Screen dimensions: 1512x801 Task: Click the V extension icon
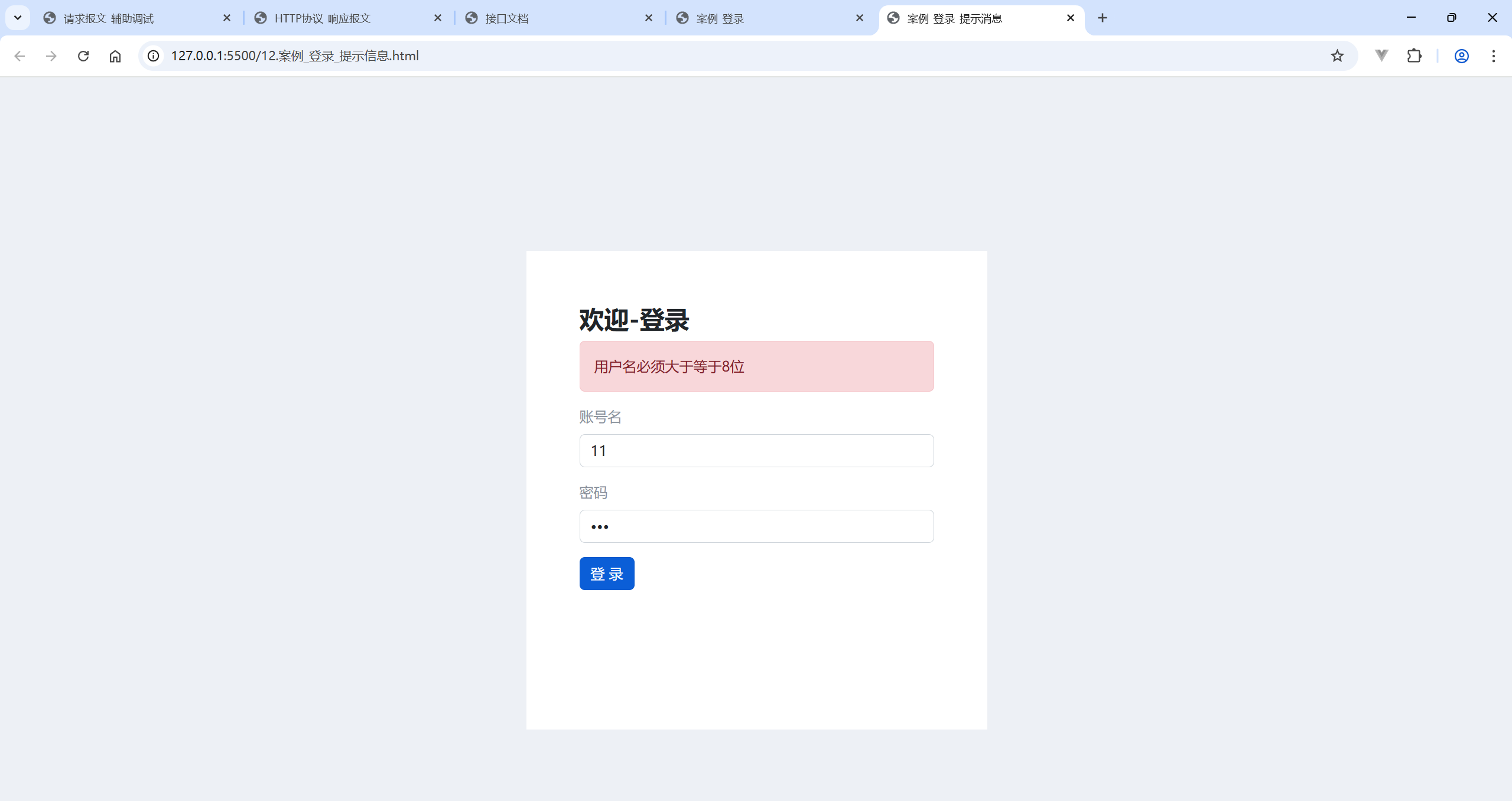(1381, 56)
